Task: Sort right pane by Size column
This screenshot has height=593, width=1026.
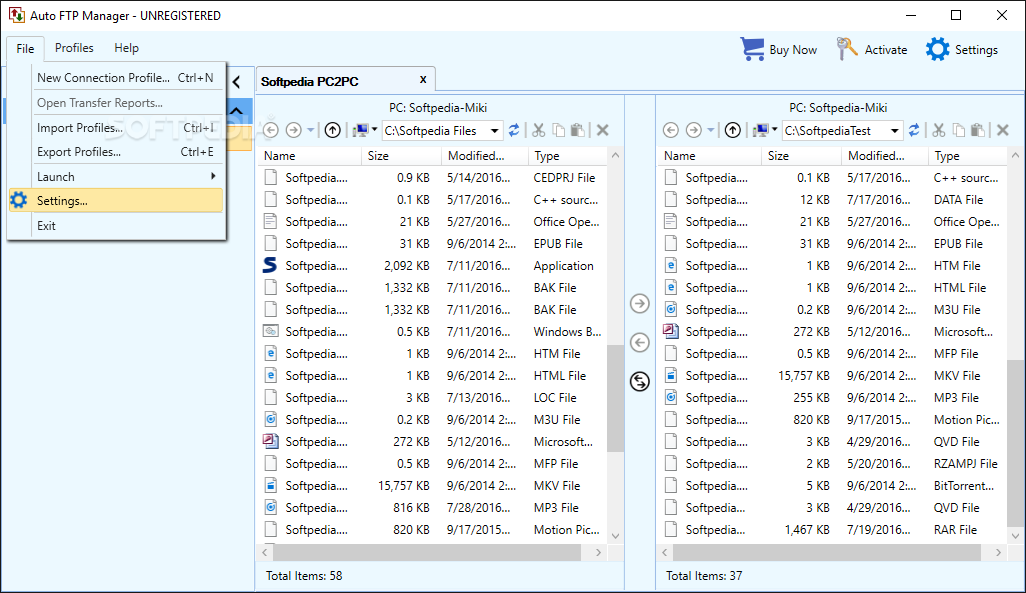Action: click(801, 156)
